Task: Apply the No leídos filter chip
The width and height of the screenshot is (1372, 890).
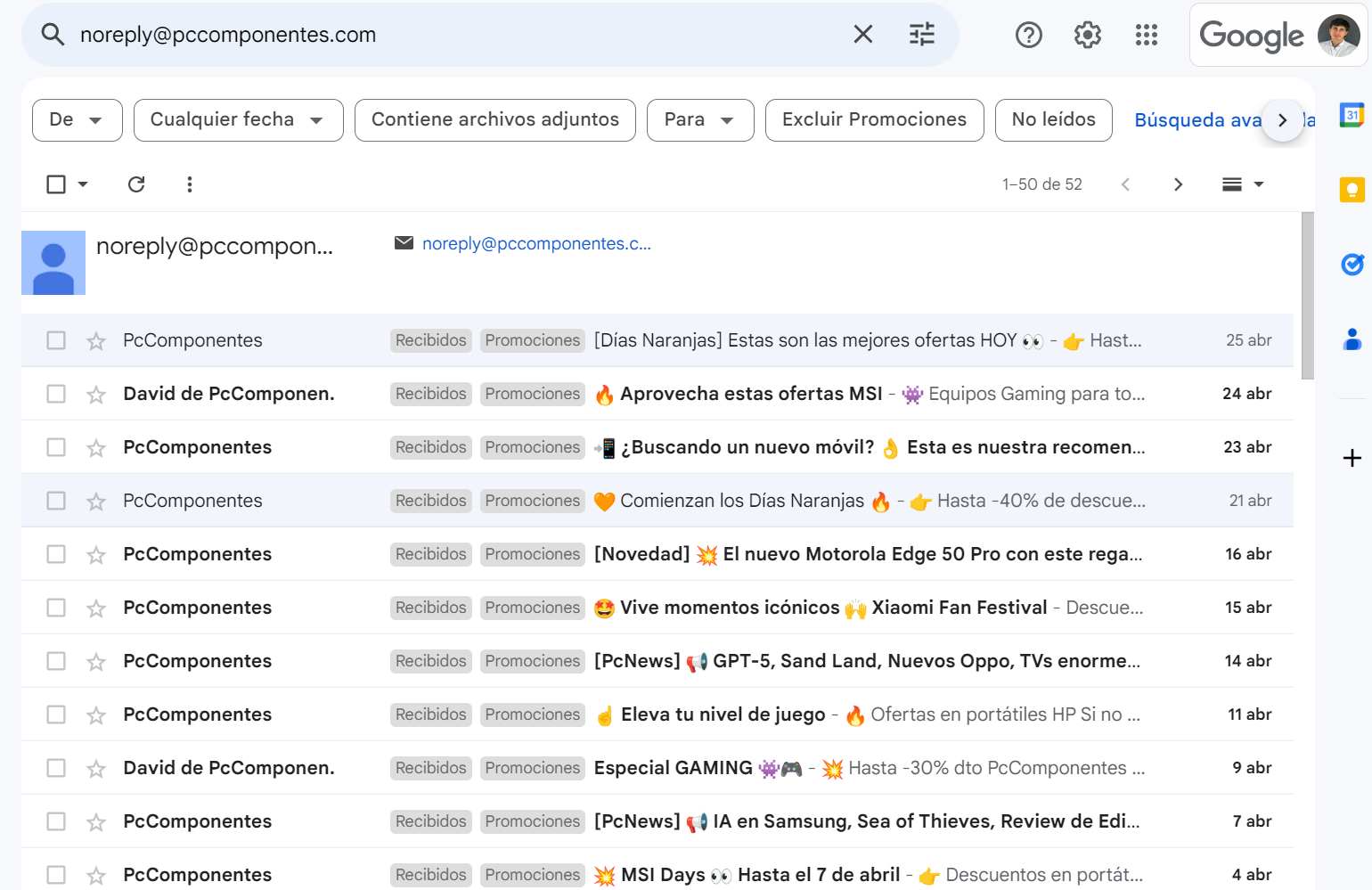Action: tap(1053, 120)
